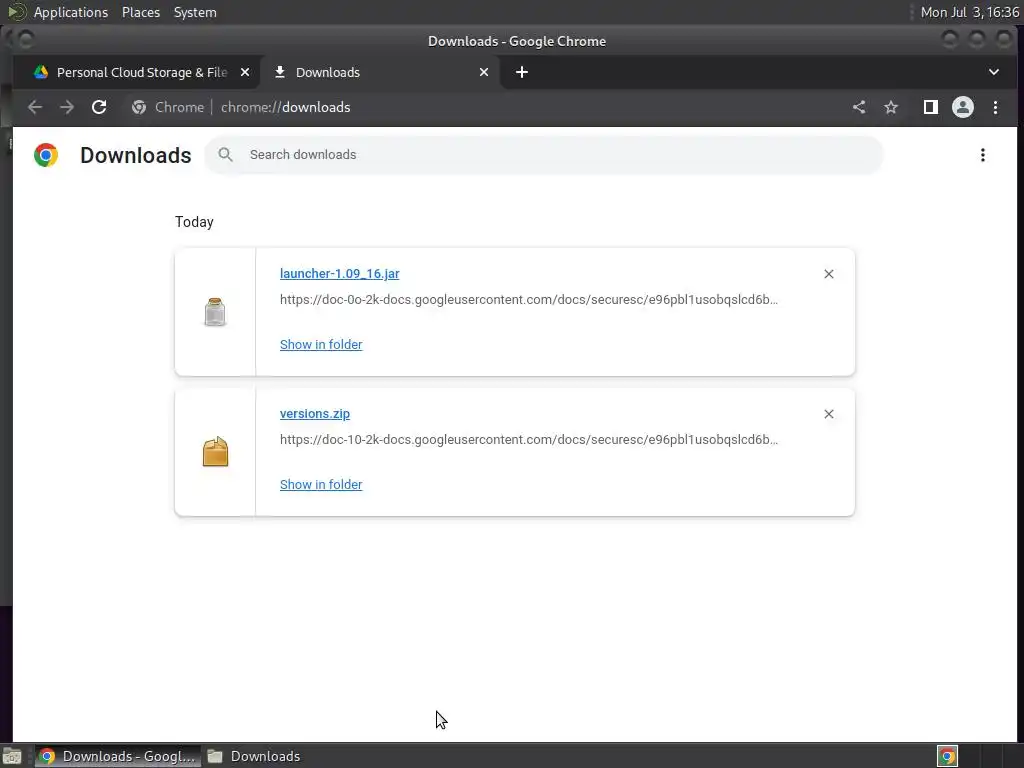Show launcher-1.09_16.jar in folder

coord(321,344)
